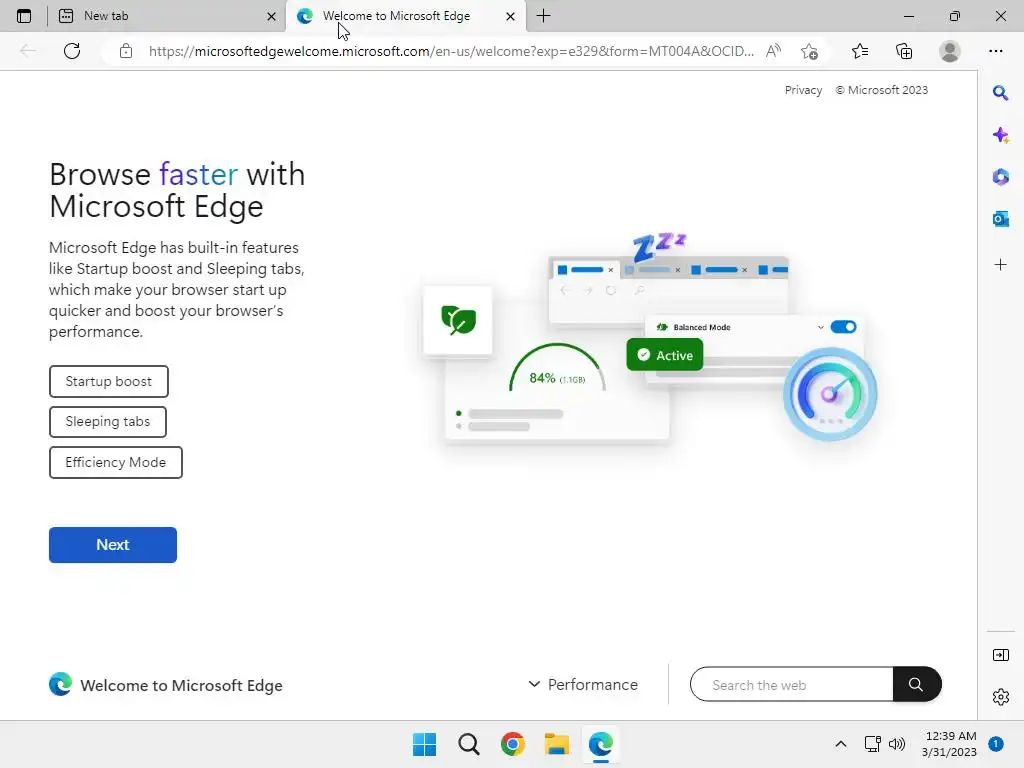Open a new tab with plus button
This screenshot has height=768, width=1024.
click(543, 16)
